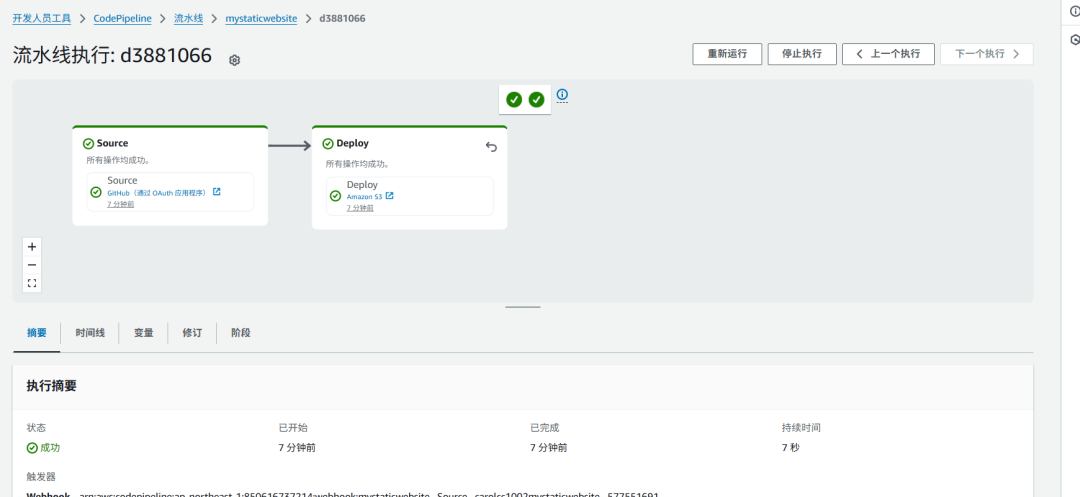The height and width of the screenshot is (497, 1080).
Task: Click Deploy stage success check icon
Action: [x=328, y=143]
